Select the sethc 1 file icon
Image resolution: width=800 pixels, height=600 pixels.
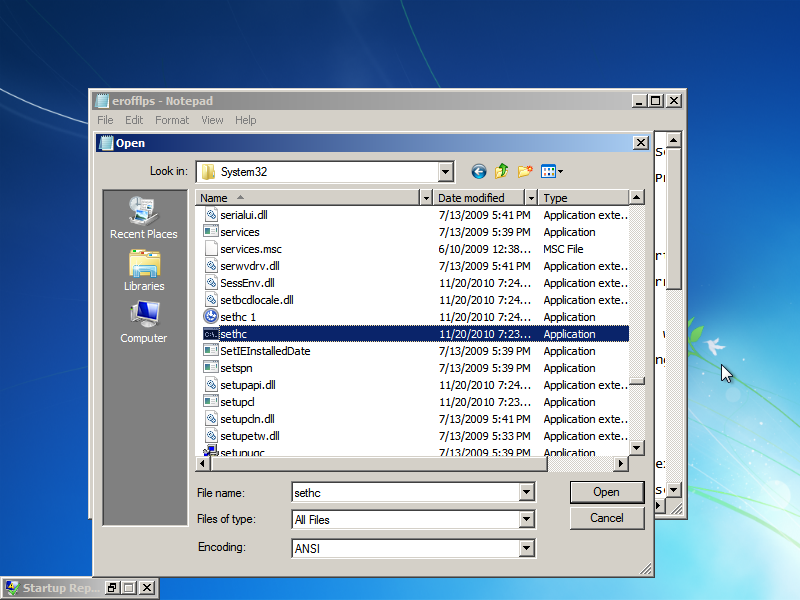(x=211, y=317)
